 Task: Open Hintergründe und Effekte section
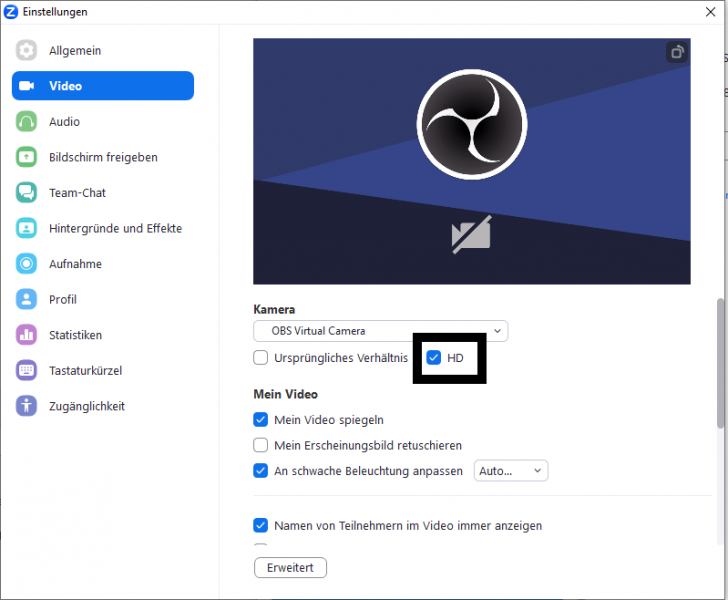pos(103,228)
